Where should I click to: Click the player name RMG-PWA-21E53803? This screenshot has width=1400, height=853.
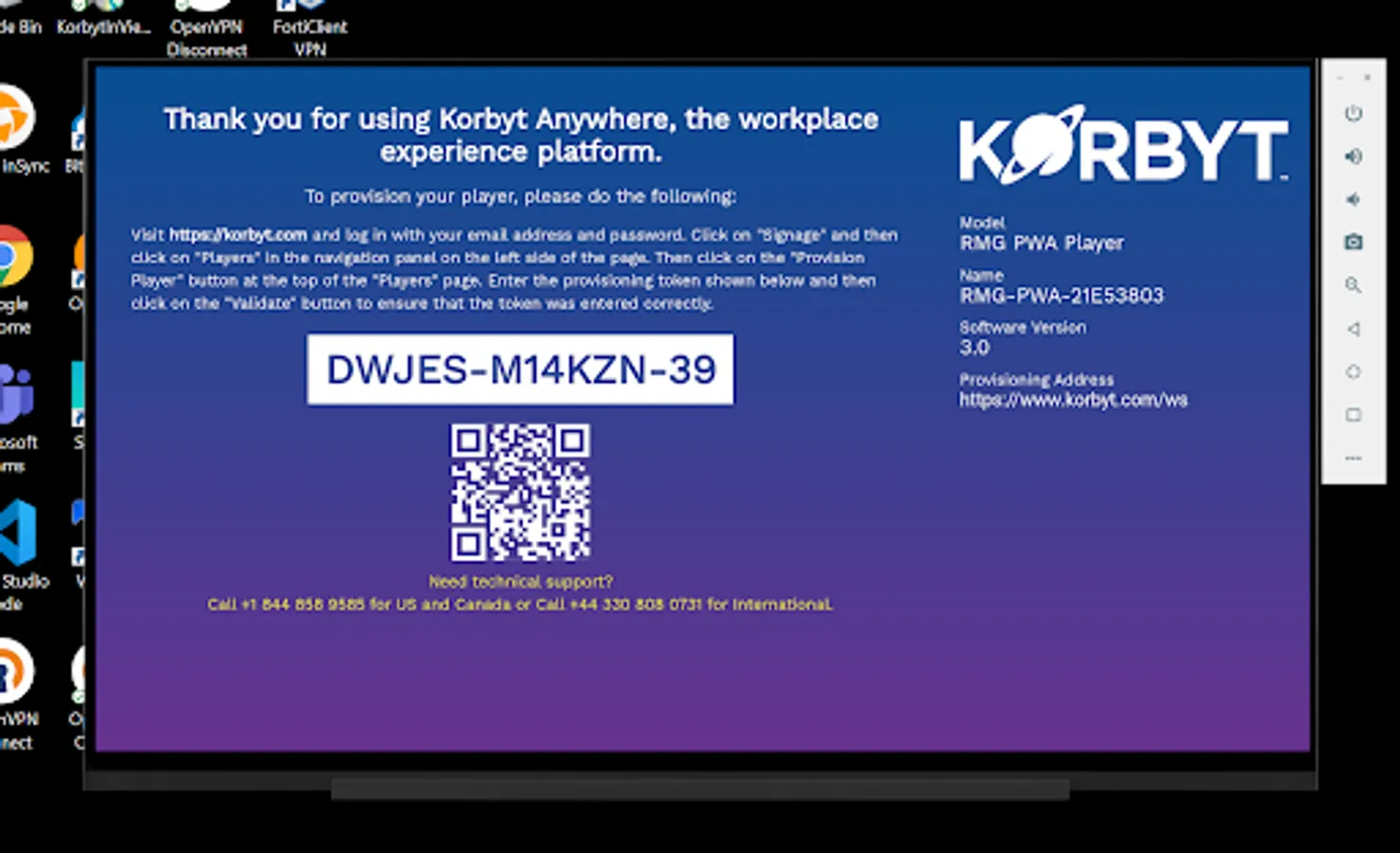[1062, 296]
